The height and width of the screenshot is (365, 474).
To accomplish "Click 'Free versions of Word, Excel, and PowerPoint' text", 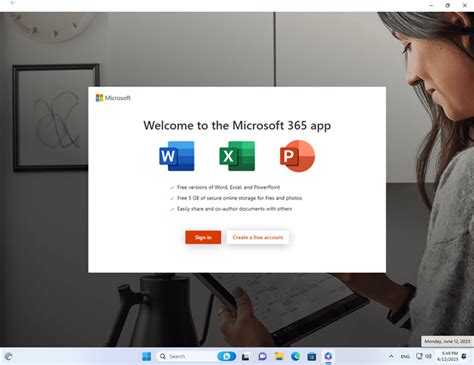I will click(228, 187).
